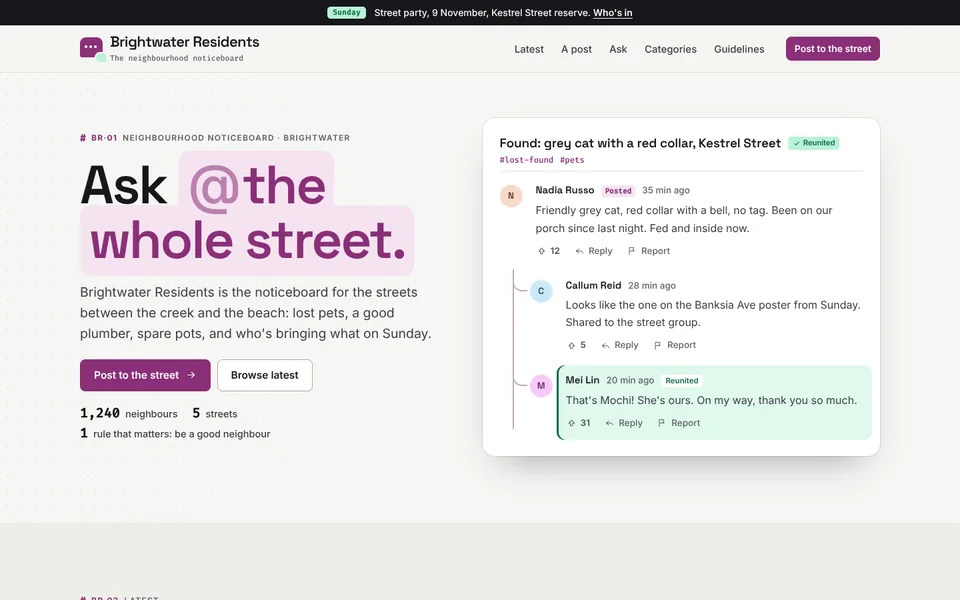Upvote Mei Lin's reply (31 votes)
Viewport: 960px width, 600px height.
(x=579, y=423)
